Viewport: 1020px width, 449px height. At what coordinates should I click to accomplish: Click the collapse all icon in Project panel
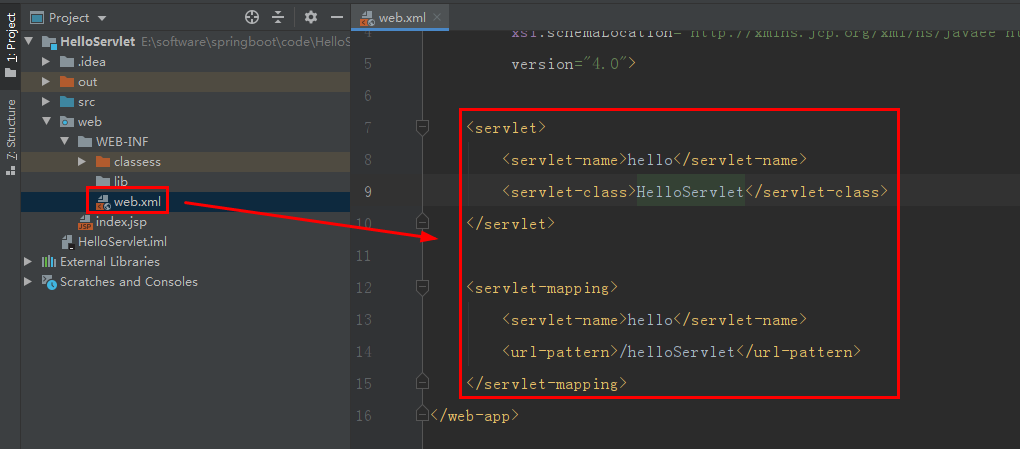tap(278, 17)
